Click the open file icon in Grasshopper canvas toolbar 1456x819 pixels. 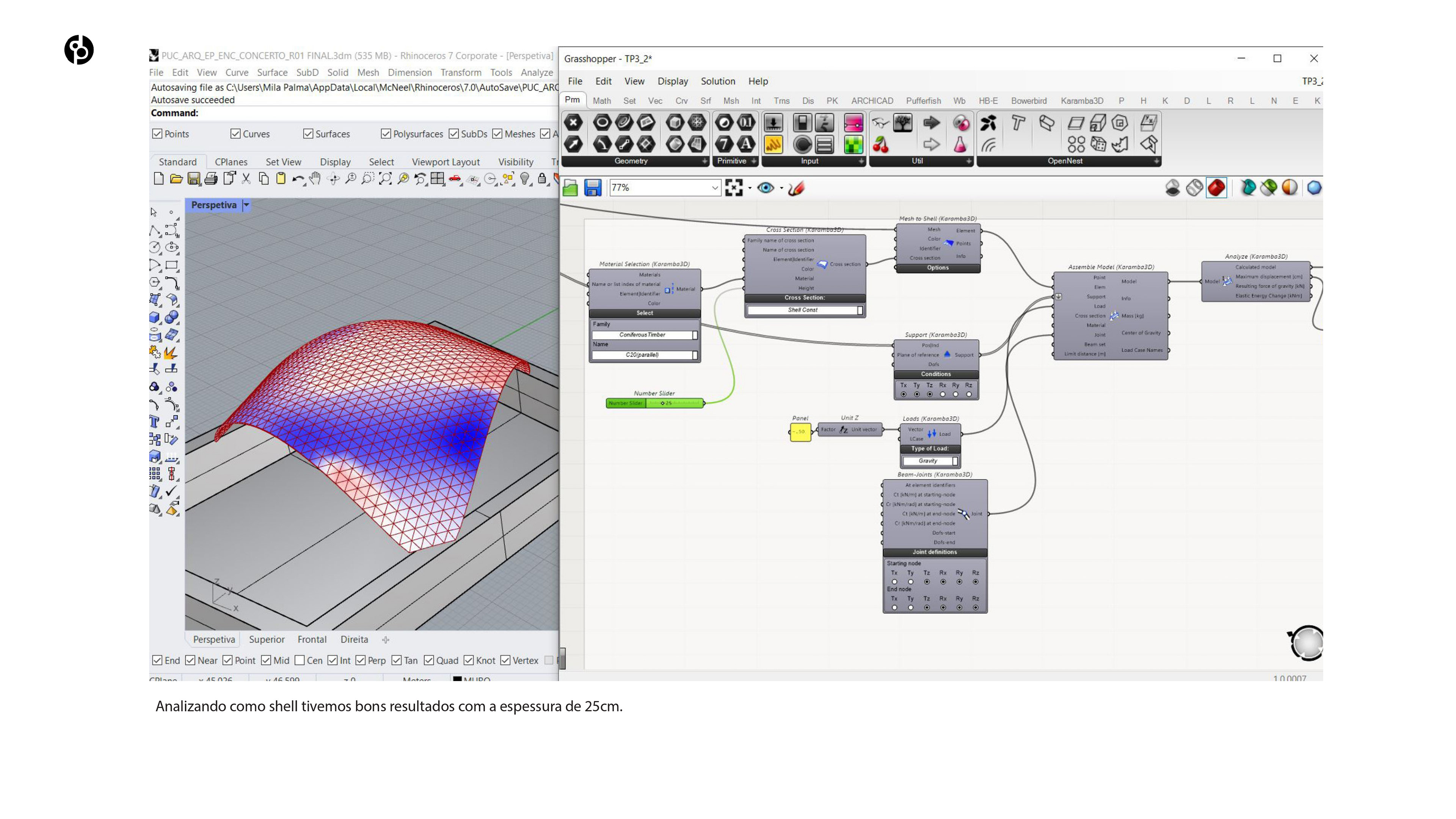click(570, 188)
